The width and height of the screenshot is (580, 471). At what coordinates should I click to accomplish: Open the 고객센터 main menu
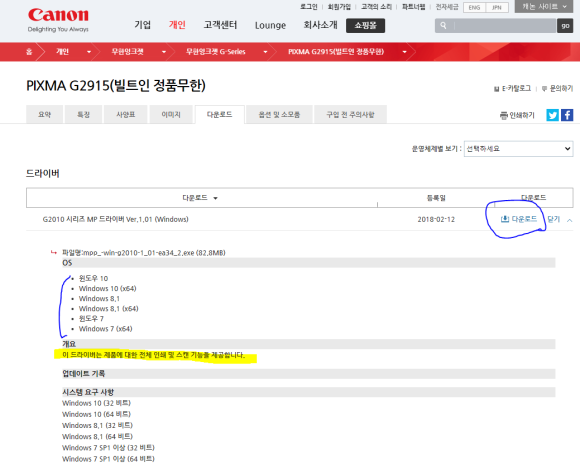(x=220, y=25)
